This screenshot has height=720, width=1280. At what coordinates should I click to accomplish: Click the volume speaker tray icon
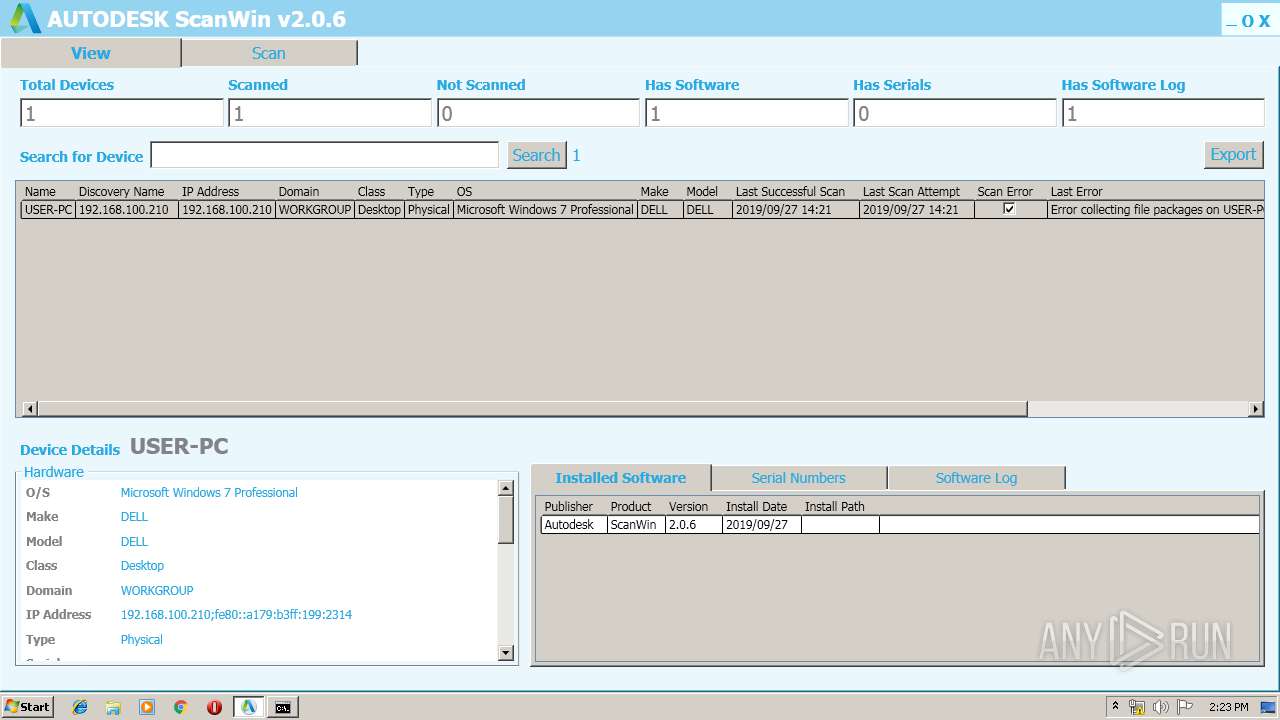pos(1161,707)
